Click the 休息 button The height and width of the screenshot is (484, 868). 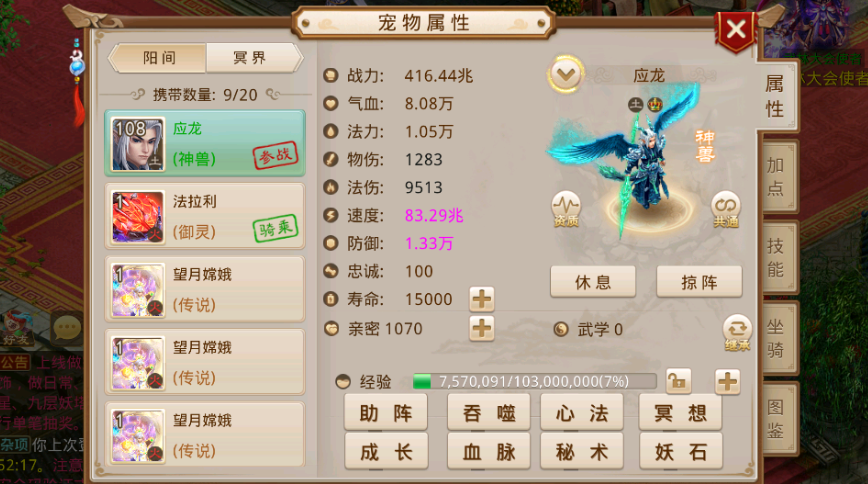593,282
